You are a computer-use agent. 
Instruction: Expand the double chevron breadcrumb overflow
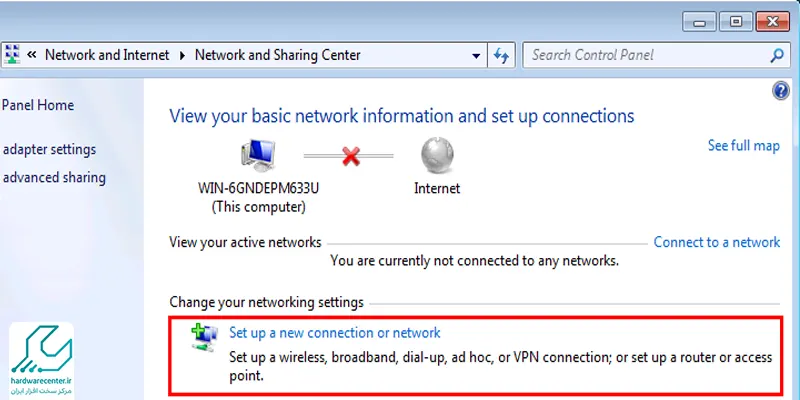(32, 55)
